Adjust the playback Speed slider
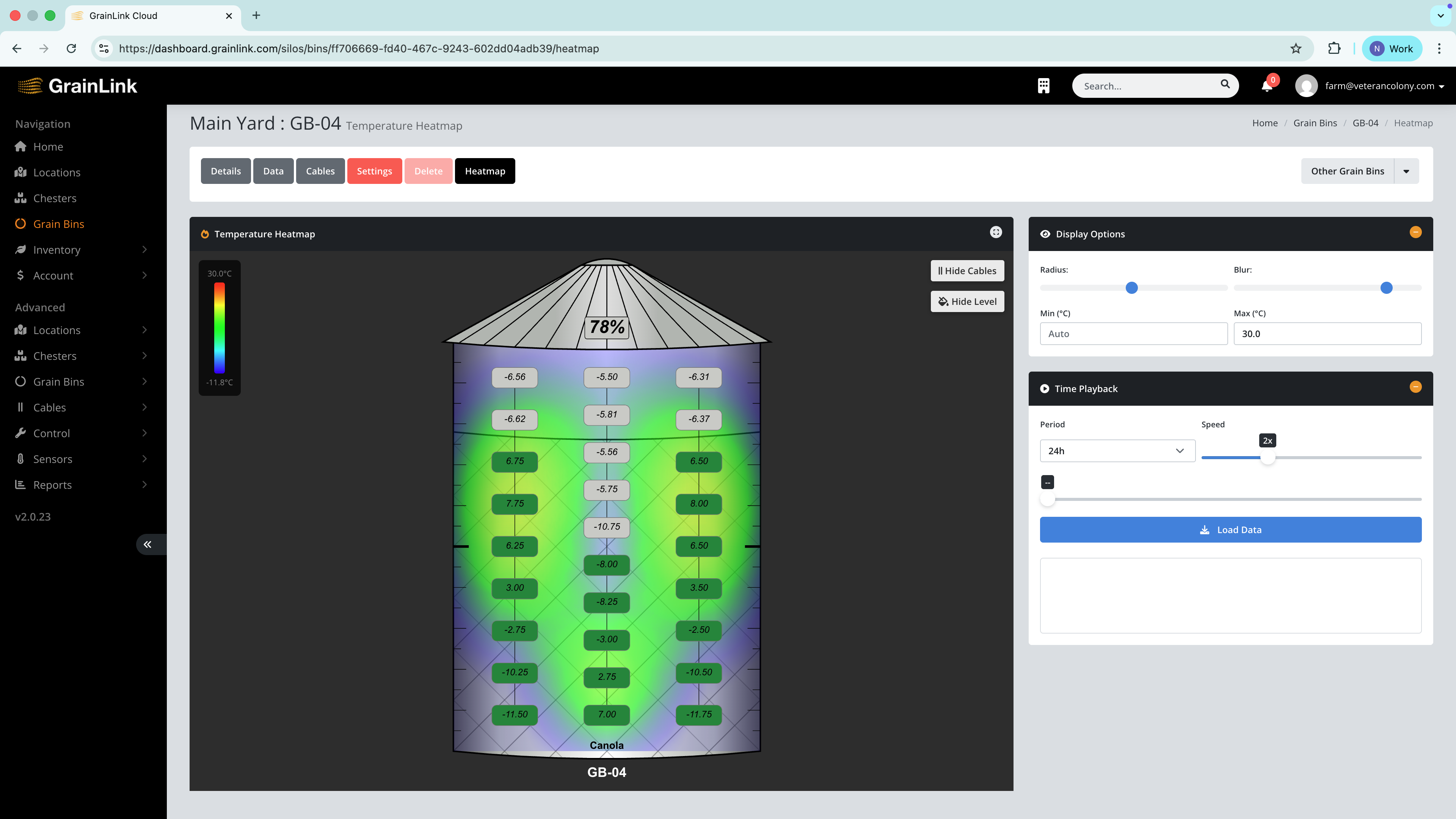Viewport: 1456px width, 819px height. [1268, 458]
